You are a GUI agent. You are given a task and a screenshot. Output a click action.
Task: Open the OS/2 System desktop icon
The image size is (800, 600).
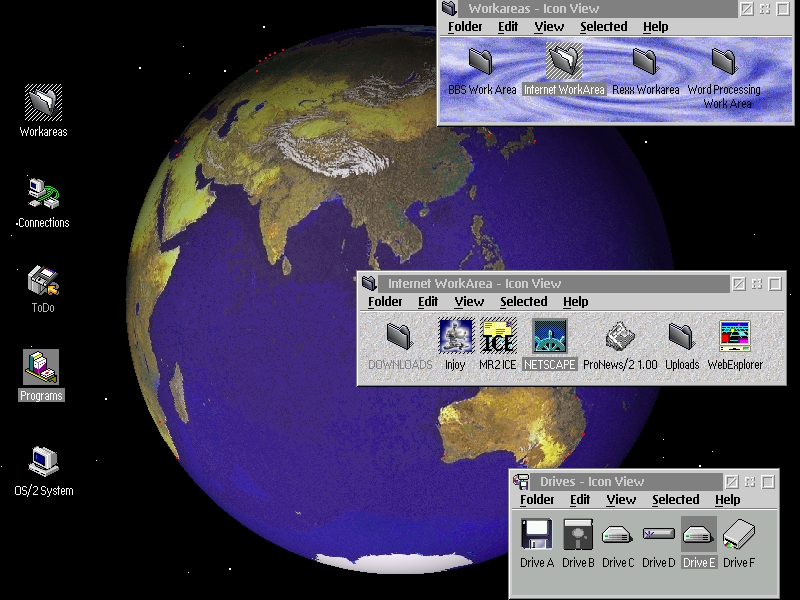click(43, 461)
